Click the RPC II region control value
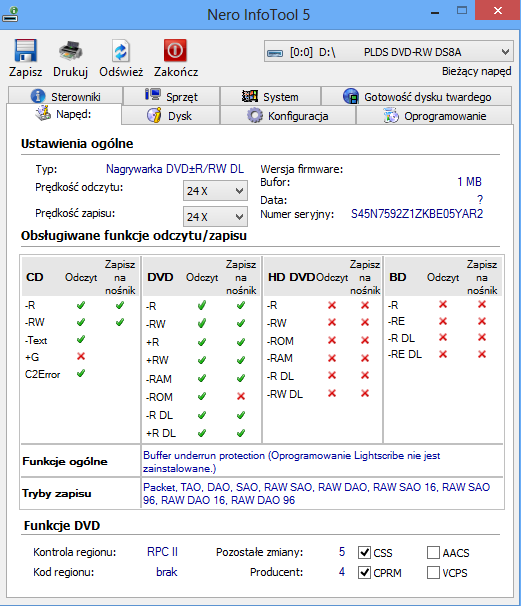The width and height of the screenshot is (521, 606). [x=162, y=552]
